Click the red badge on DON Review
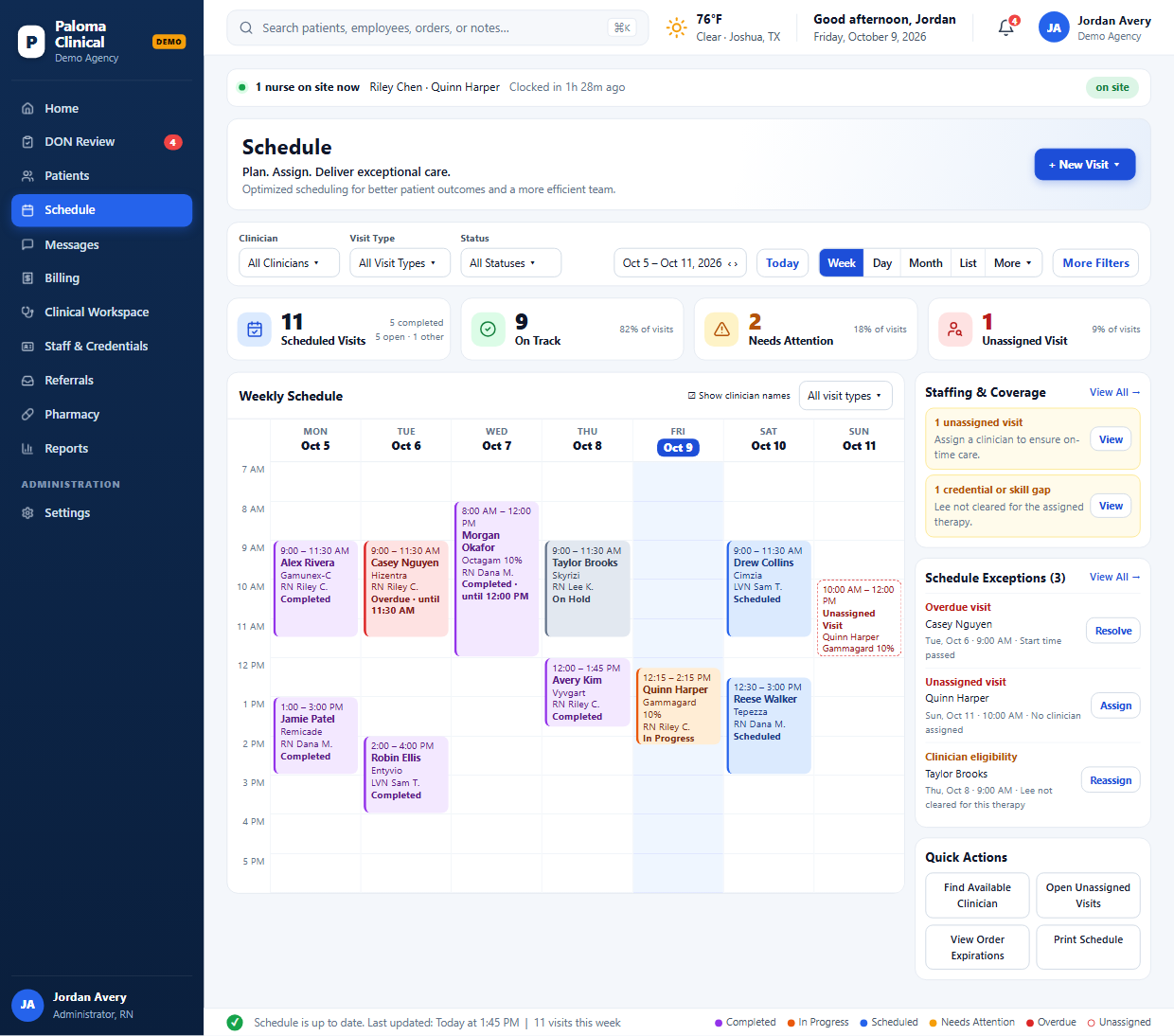 click(x=173, y=142)
